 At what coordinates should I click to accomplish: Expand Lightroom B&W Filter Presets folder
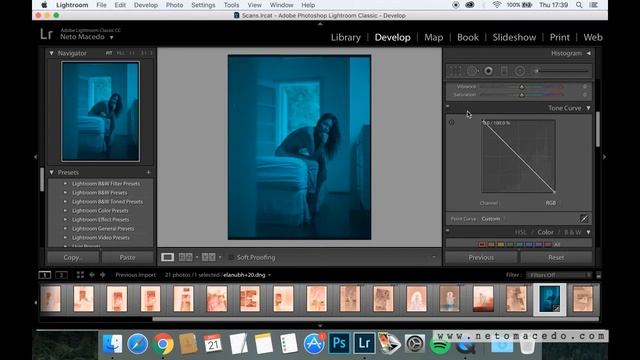click(65, 184)
